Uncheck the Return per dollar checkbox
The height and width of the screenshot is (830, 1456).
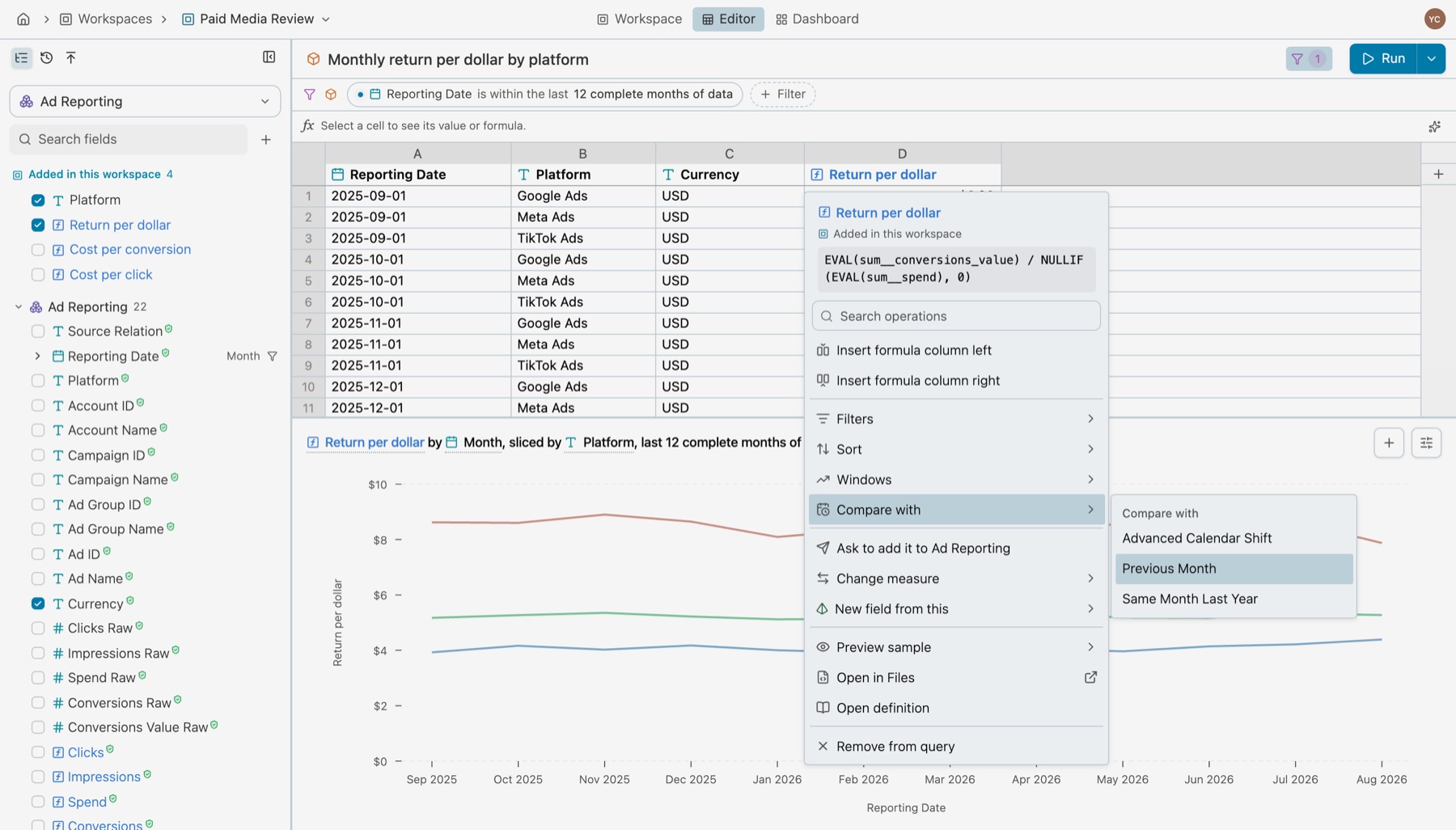point(38,225)
